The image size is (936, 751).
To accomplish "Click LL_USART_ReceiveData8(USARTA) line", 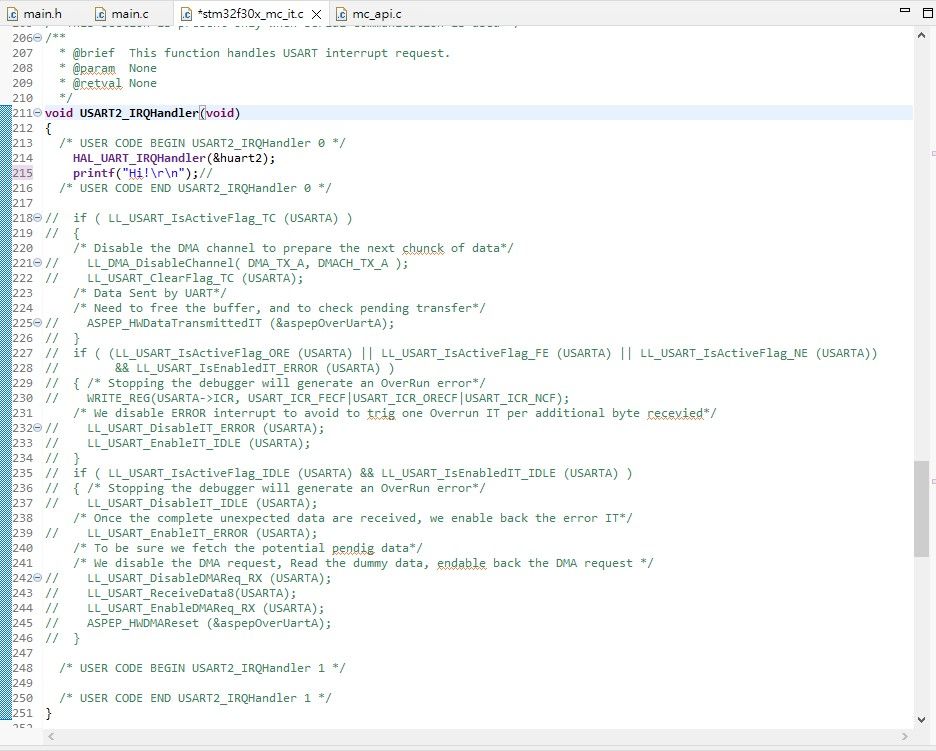I will (171, 593).
